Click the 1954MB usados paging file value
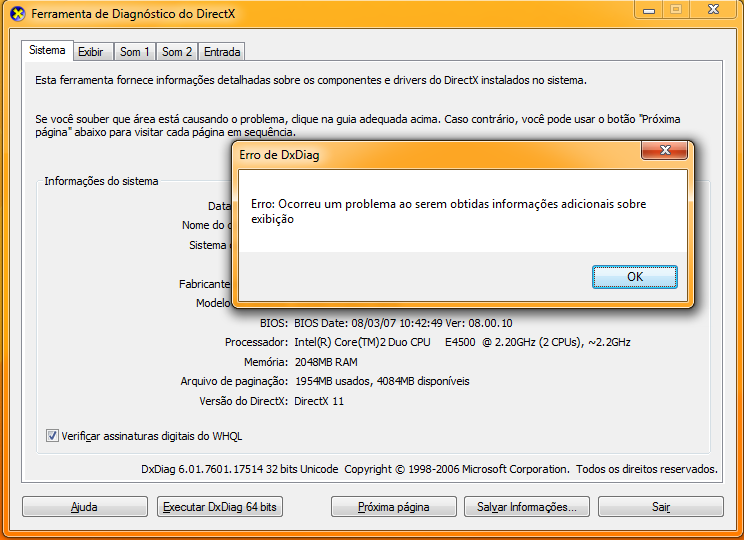Image resolution: width=744 pixels, height=540 pixels. coord(382,381)
